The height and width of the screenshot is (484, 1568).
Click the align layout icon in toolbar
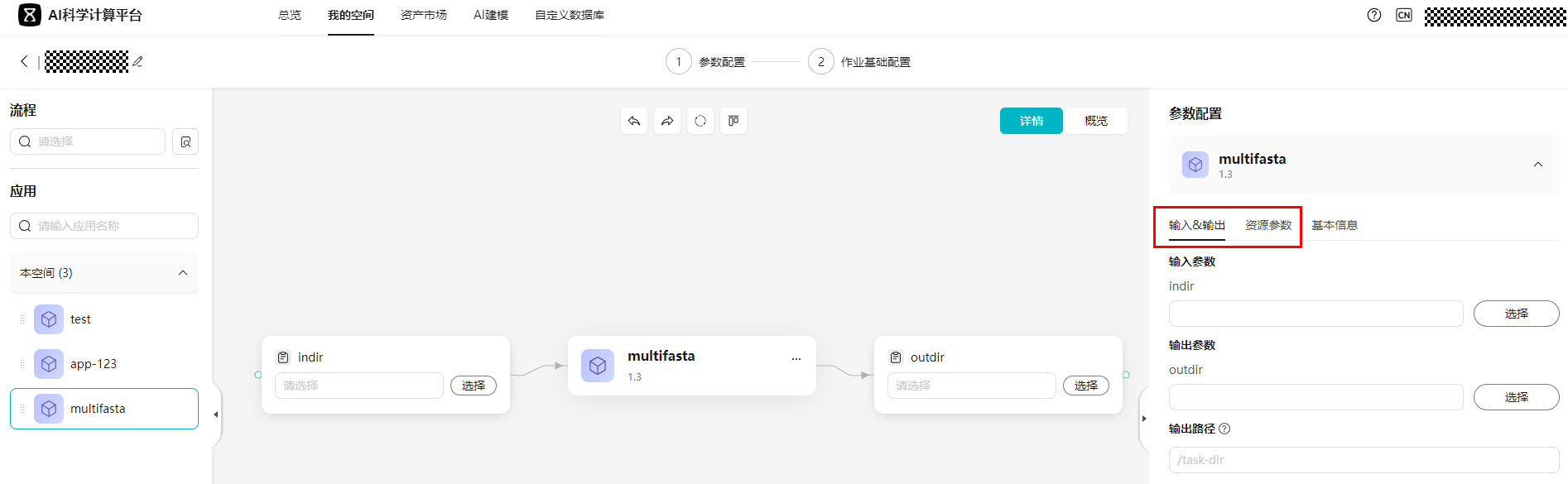[x=733, y=121]
